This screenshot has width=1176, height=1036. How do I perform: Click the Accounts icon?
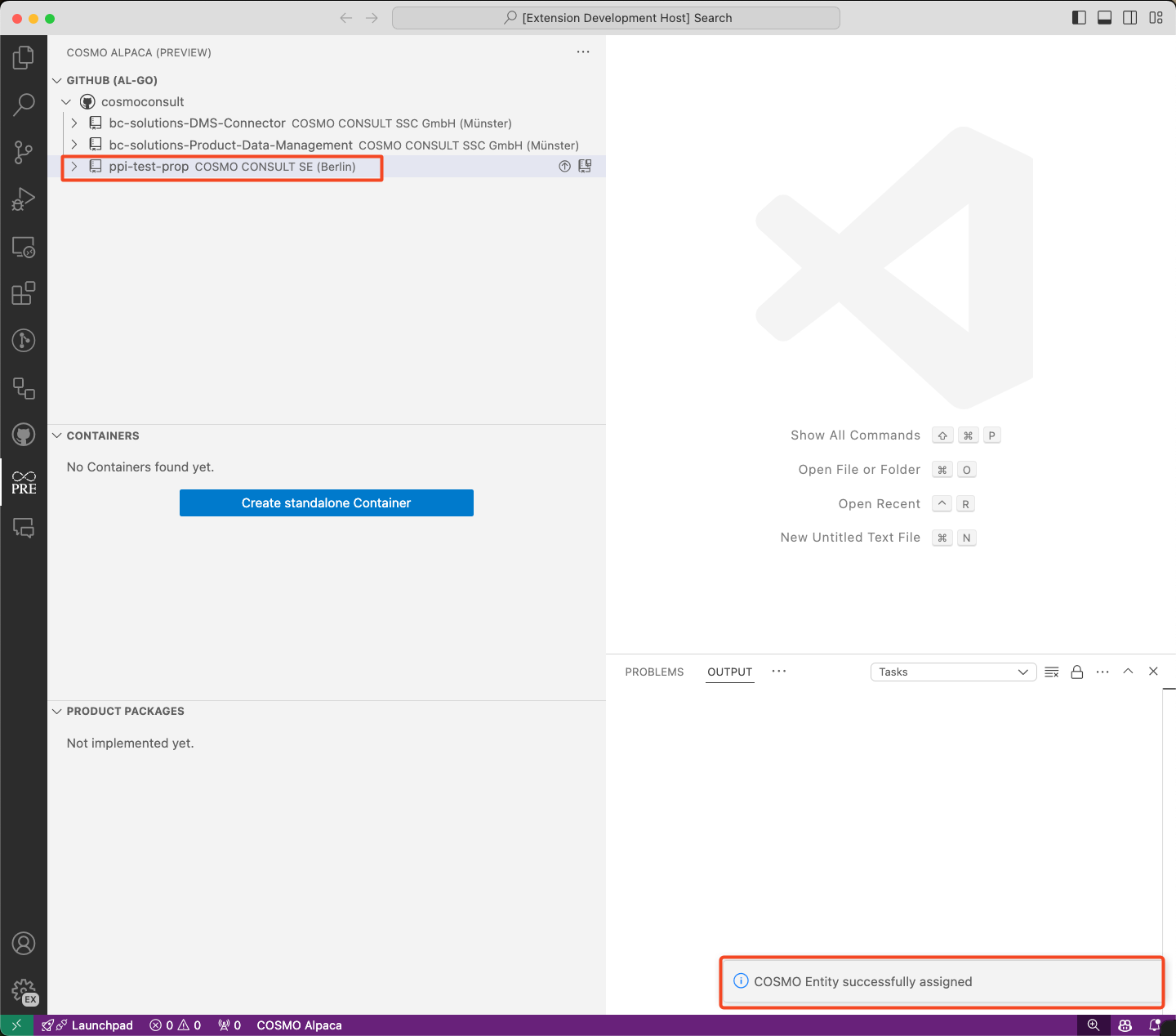pyautogui.click(x=24, y=944)
